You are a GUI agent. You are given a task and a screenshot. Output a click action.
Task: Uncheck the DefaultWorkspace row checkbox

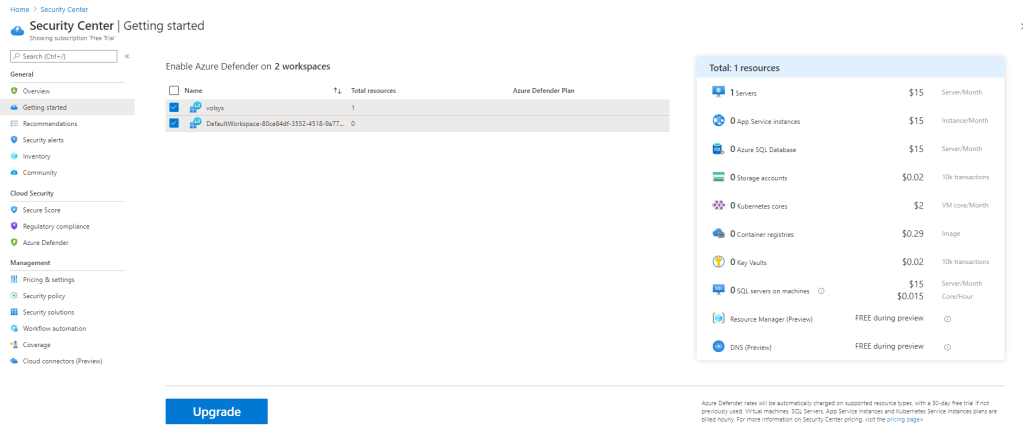(x=174, y=123)
